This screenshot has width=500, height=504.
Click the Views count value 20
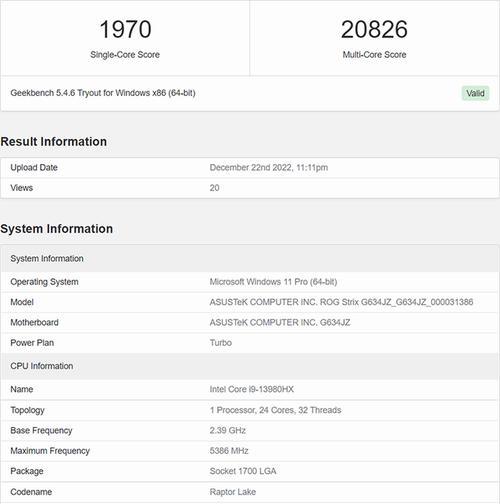coord(214,188)
